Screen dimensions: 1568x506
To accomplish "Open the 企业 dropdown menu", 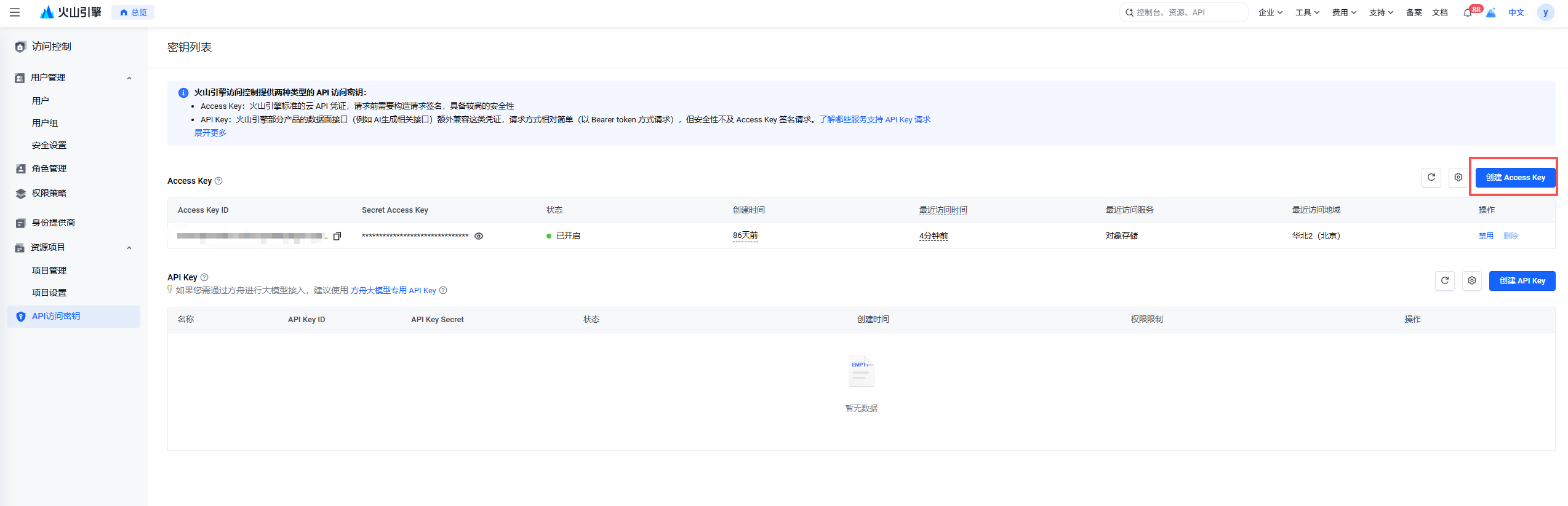I will (1270, 12).
